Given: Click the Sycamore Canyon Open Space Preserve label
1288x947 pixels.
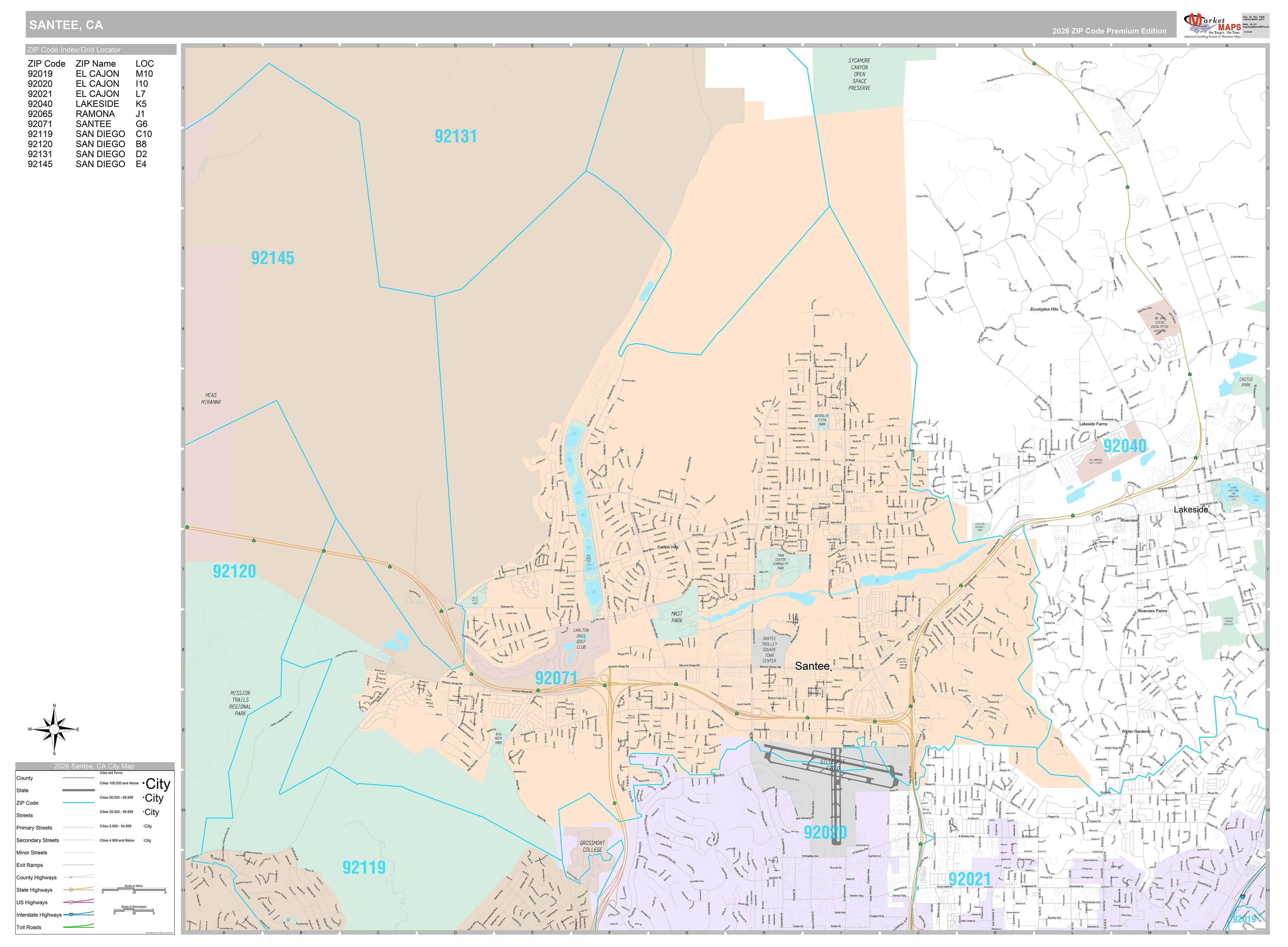Looking at the screenshot, I should point(859,75).
